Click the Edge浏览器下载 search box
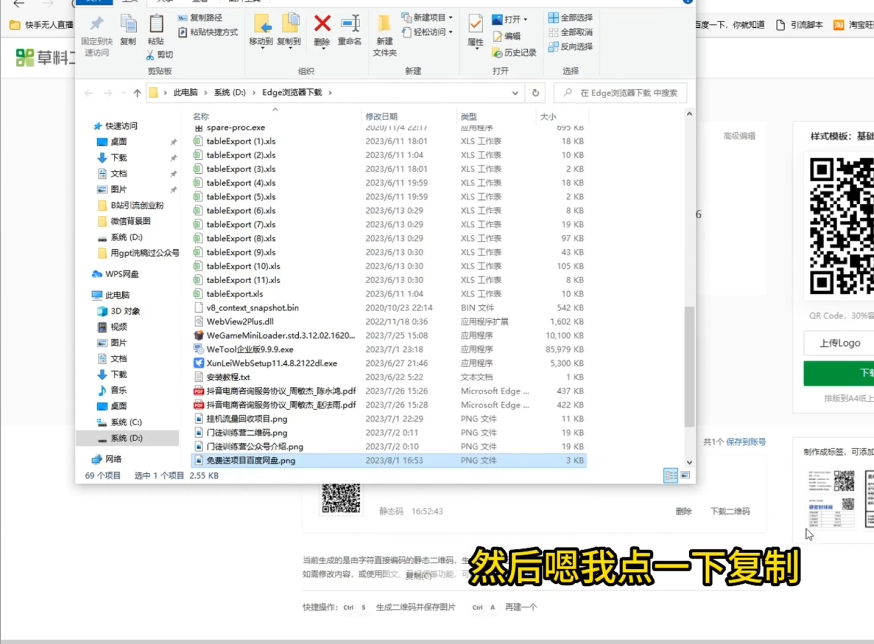The height and width of the screenshot is (644, 874). click(x=620, y=93)
